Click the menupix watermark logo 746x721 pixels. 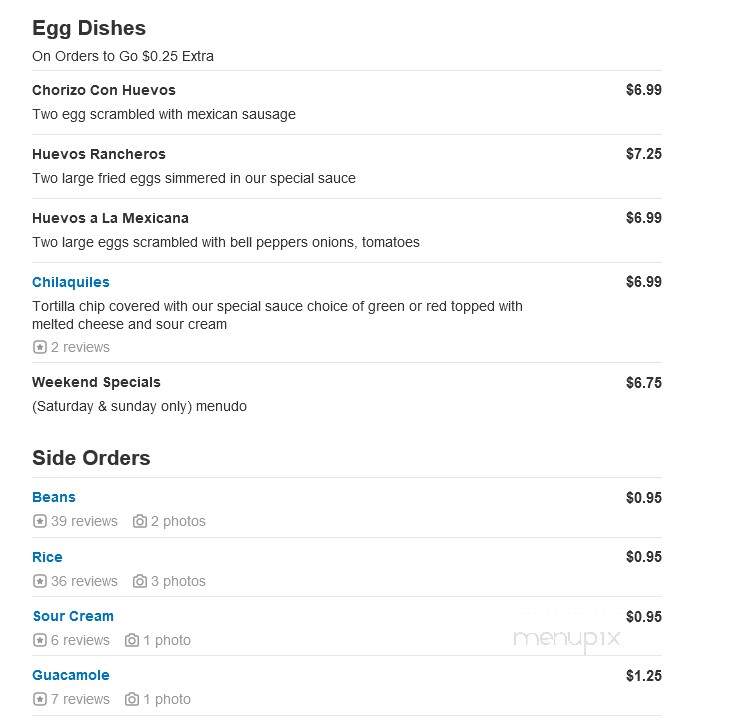567,639
